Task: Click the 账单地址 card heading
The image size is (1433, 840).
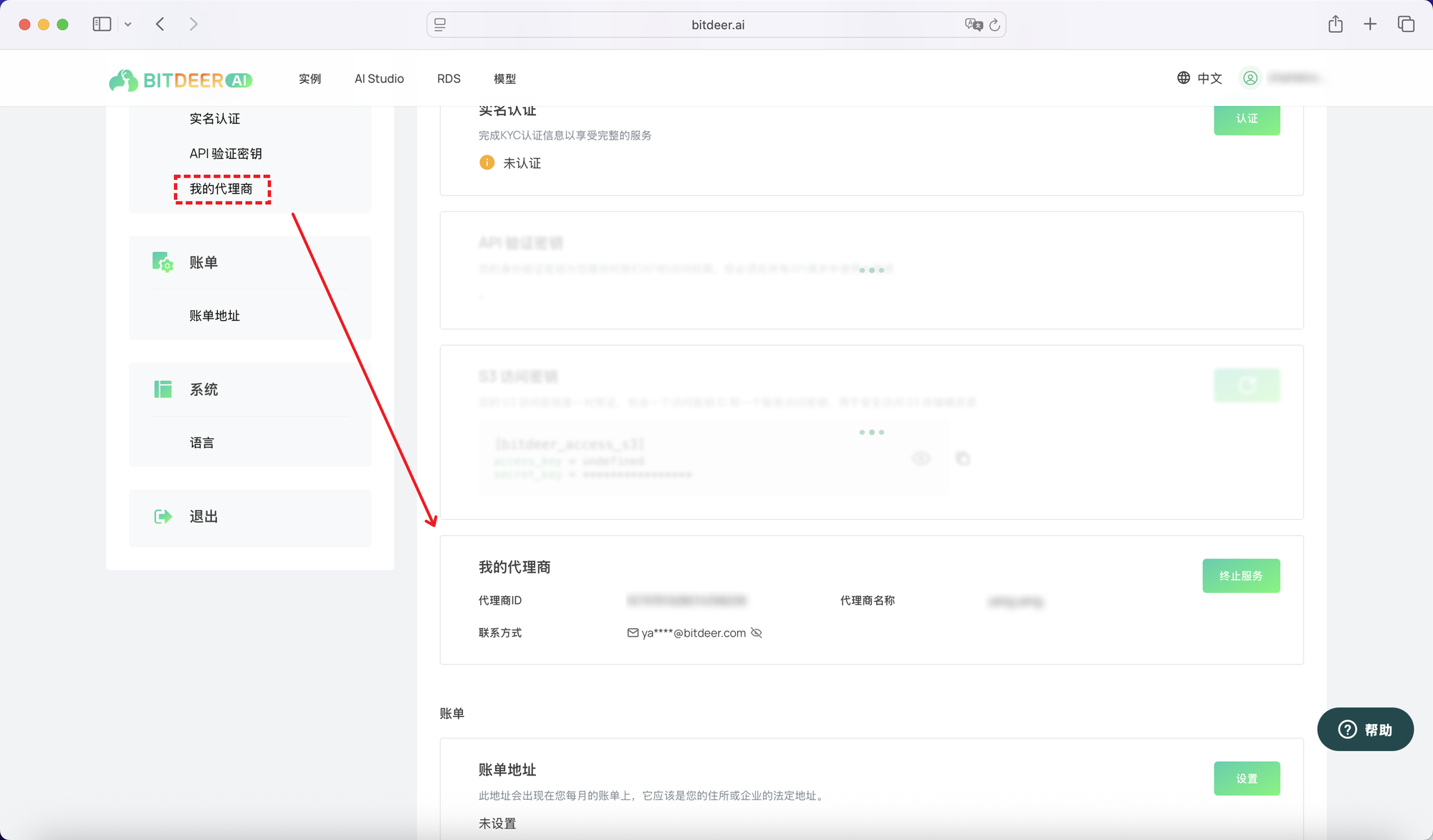Action: 507,770
